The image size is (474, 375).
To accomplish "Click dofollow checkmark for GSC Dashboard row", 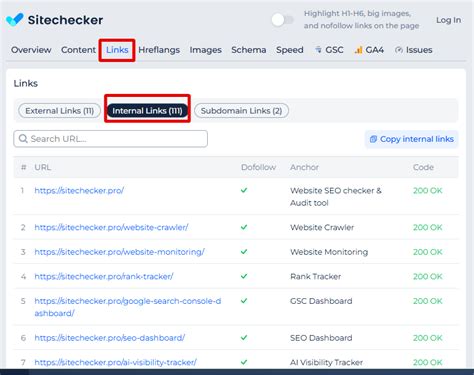I will click(244, 300).
